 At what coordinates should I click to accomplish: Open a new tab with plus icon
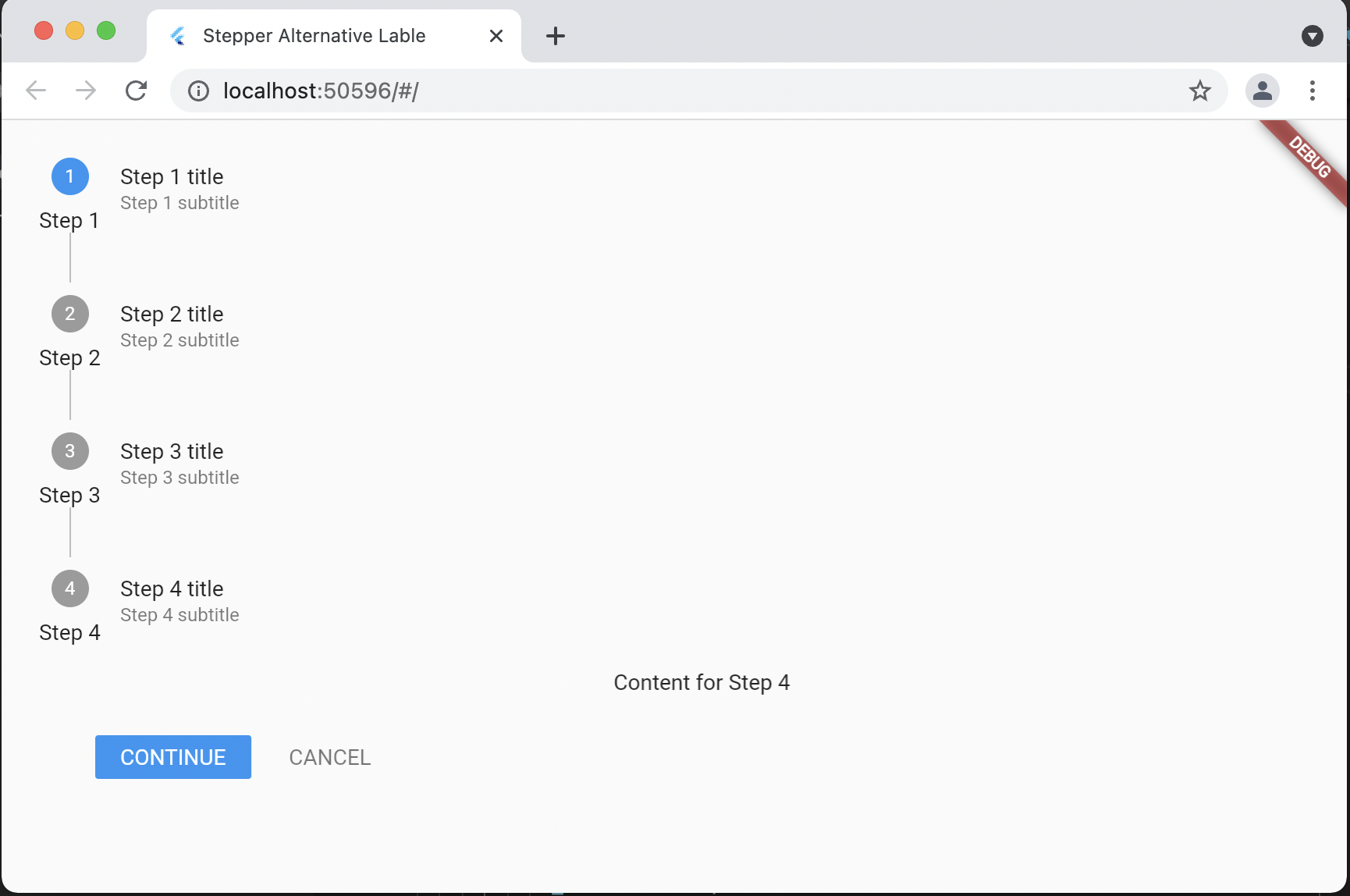coord(556,36)
